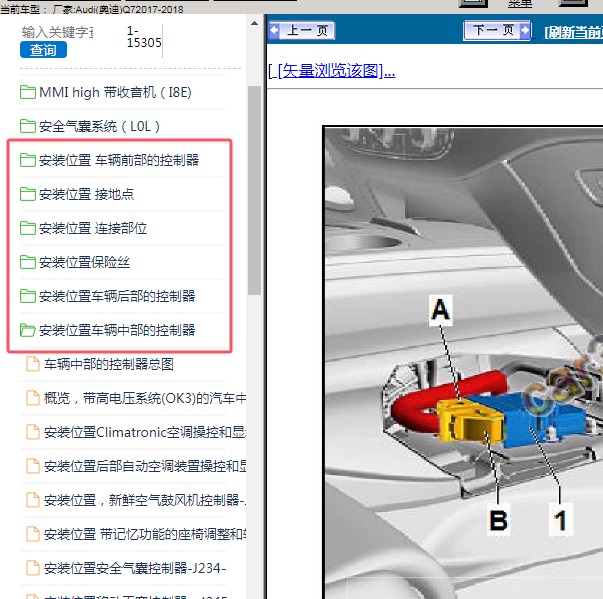Click the 查询 search button
603x599 pixels.
coord(43,50)
